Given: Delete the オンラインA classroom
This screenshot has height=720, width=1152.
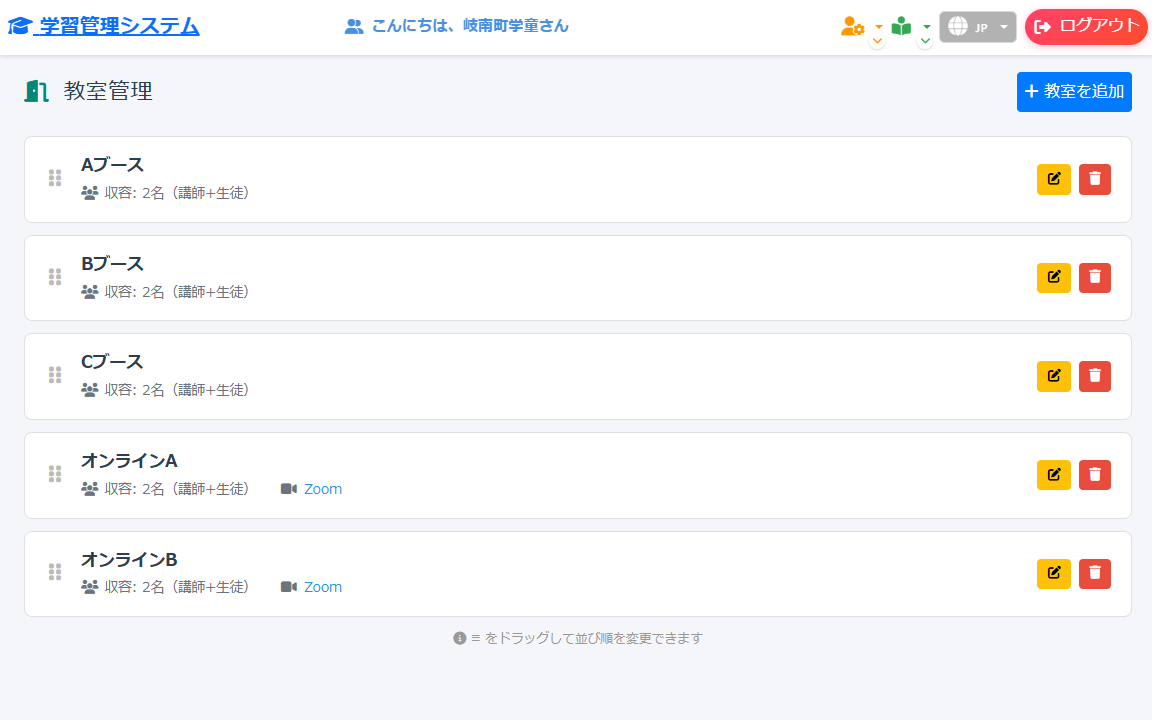Looking at the screenshot, I should point(1095,475).
